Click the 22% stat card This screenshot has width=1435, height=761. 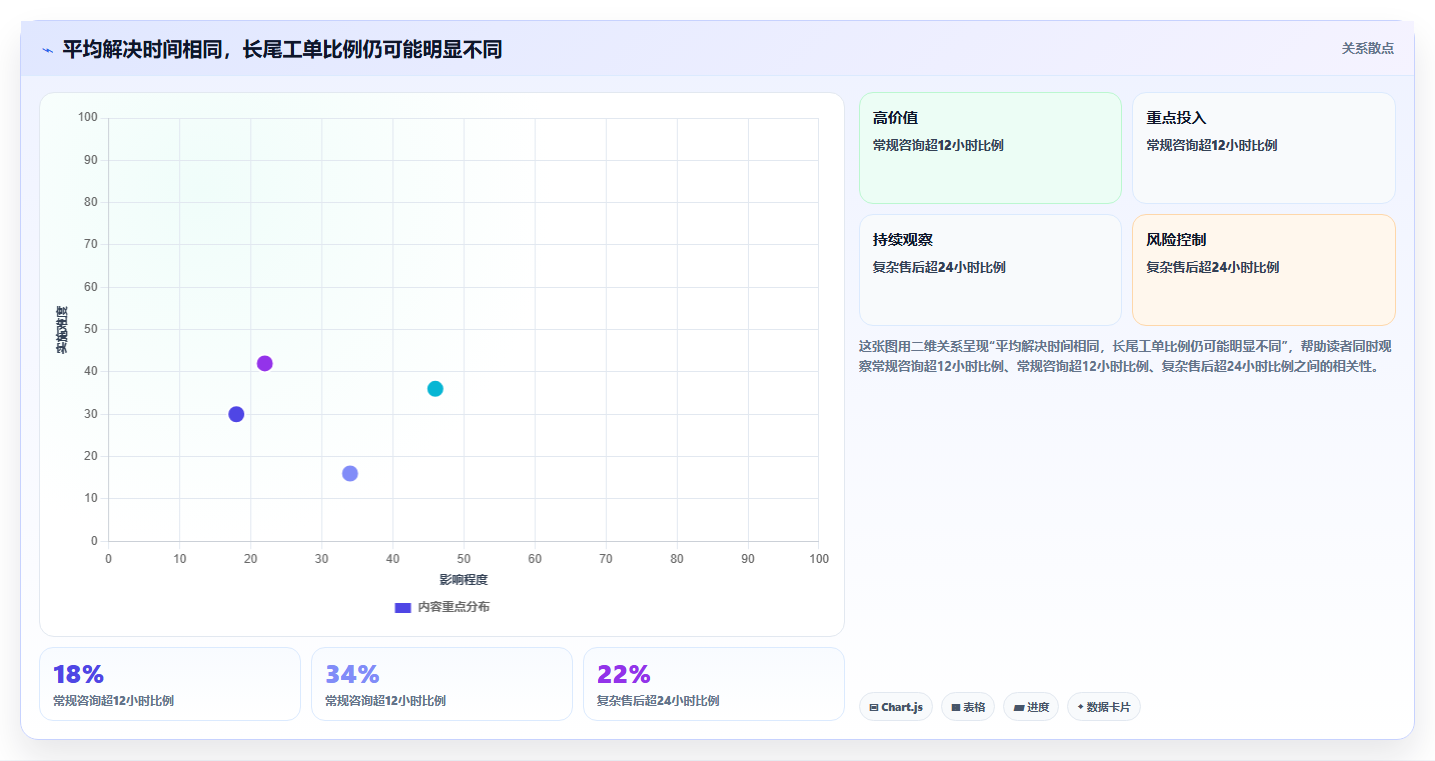(714, 684)
